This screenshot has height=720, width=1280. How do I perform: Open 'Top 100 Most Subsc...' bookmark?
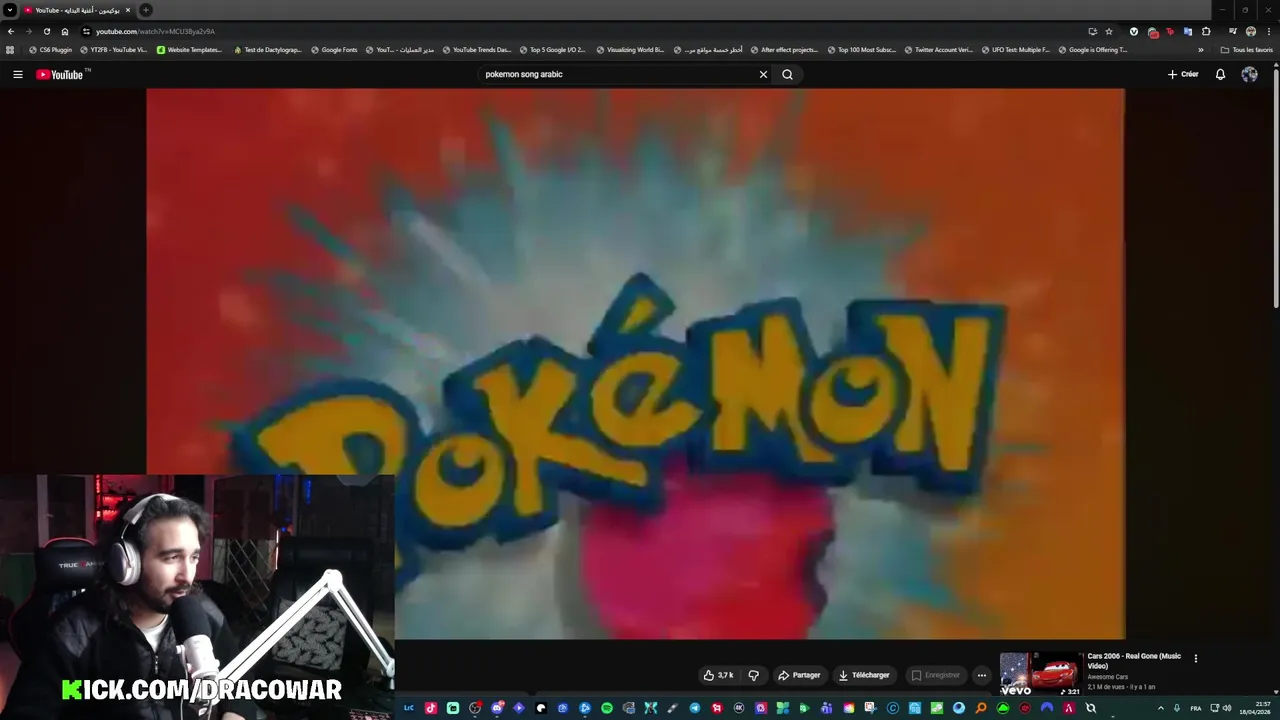pos(861,49)
